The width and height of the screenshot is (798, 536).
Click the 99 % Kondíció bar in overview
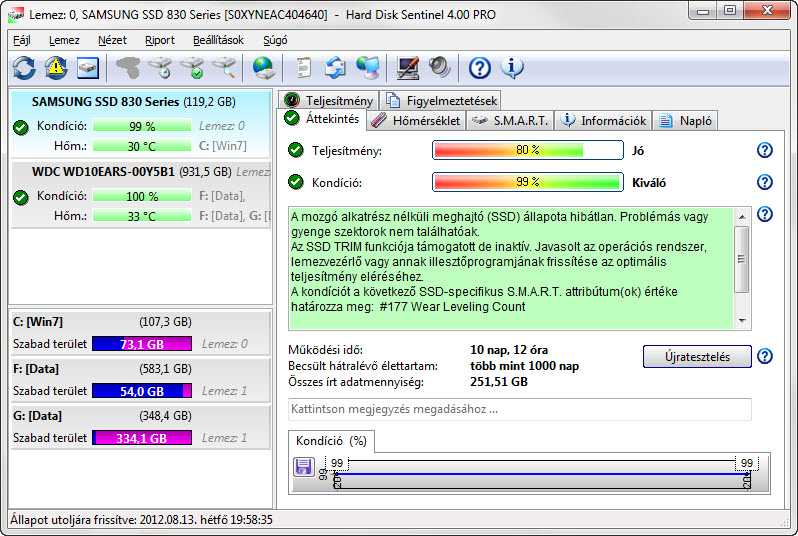(528, 182)
